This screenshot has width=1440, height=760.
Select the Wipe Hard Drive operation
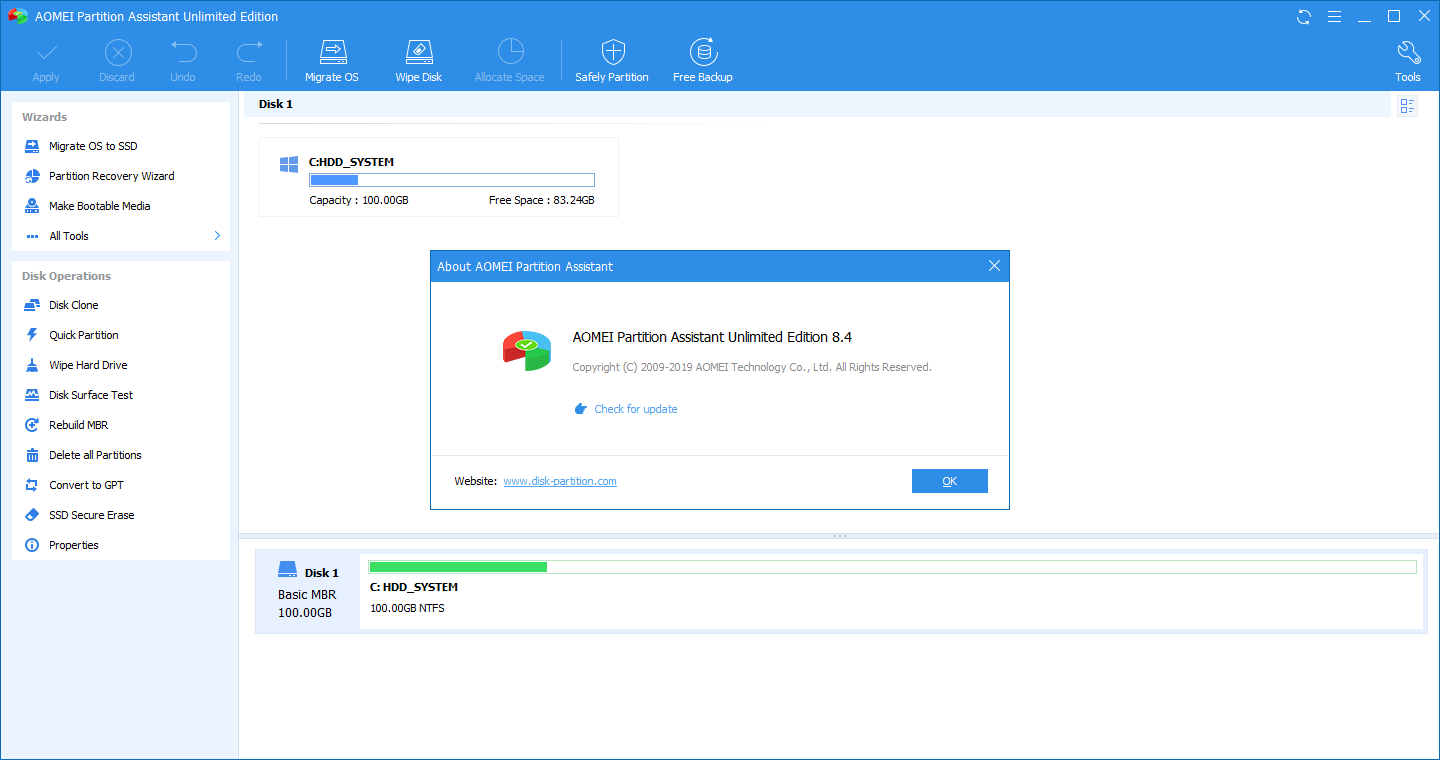point(75,365)
